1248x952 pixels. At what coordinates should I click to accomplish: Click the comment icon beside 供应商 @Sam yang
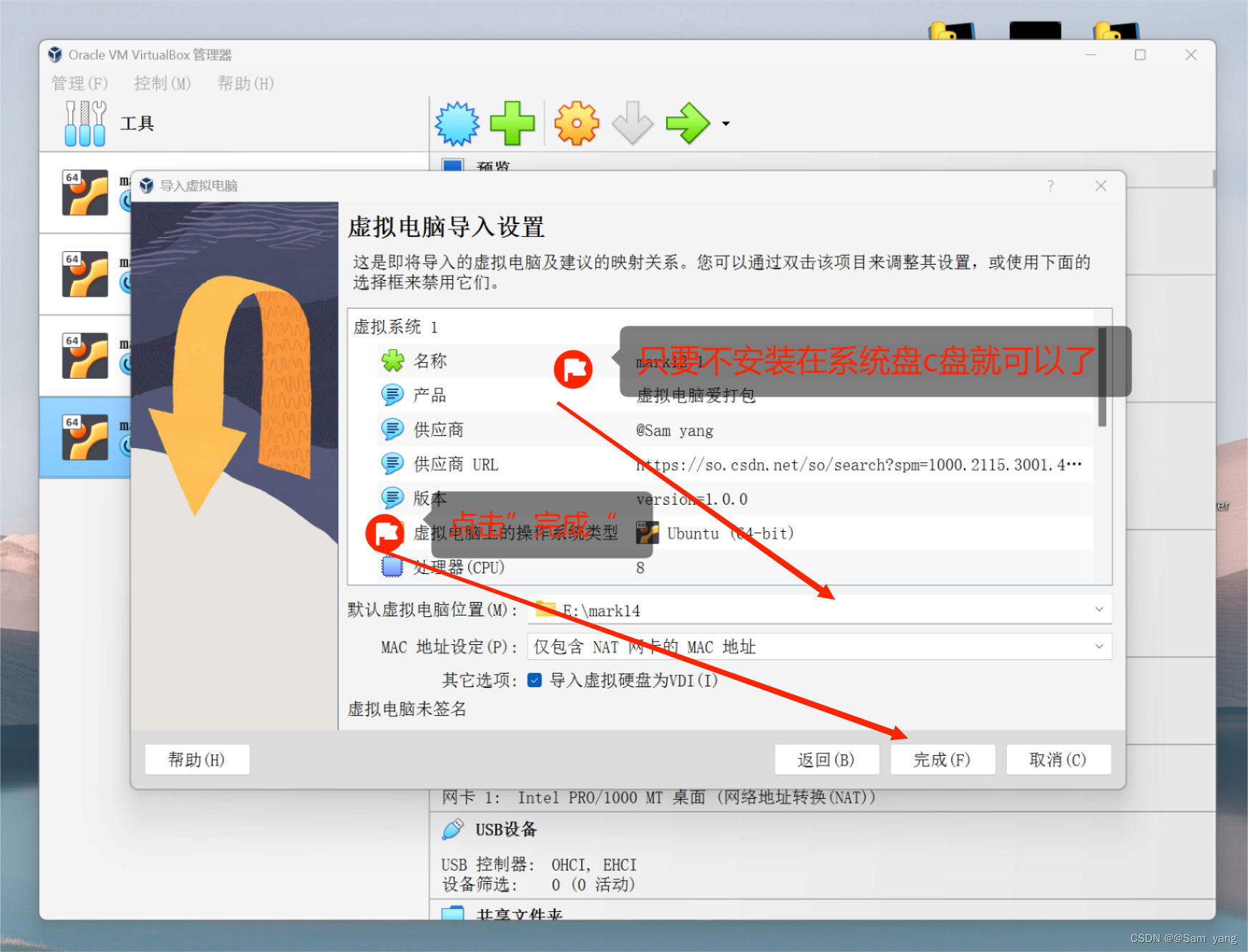coord(392,429)
